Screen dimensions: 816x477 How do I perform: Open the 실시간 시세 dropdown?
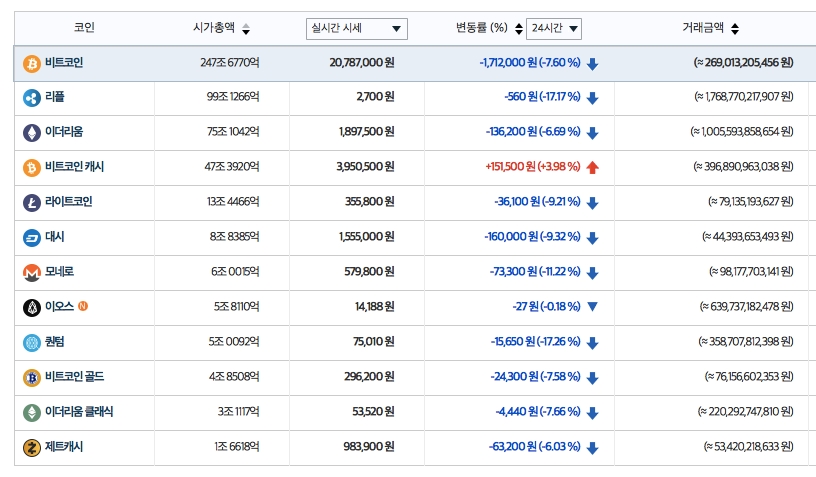(x=356, y=29)
